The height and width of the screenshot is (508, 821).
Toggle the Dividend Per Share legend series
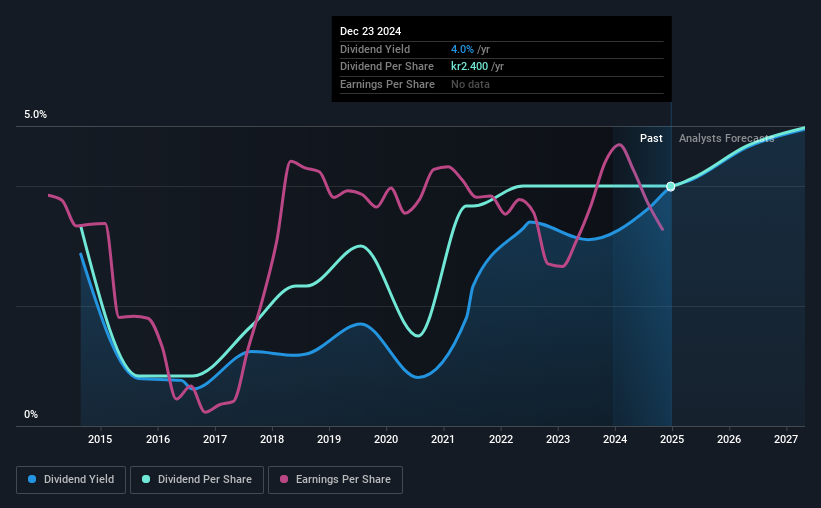pyautogui.click(x=197, y=480)
